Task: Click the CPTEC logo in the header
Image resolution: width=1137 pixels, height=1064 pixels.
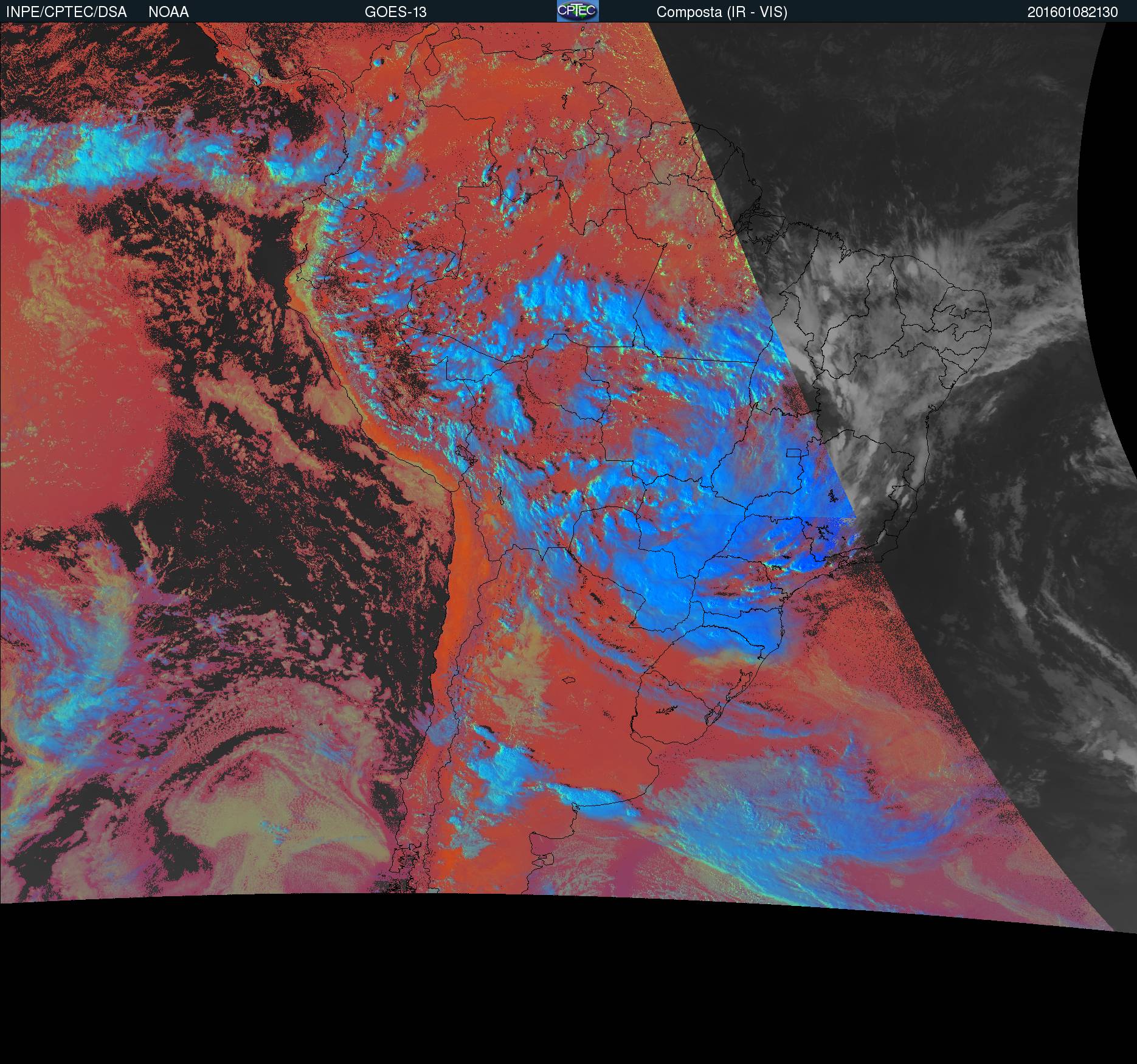Action: point(578,11)
